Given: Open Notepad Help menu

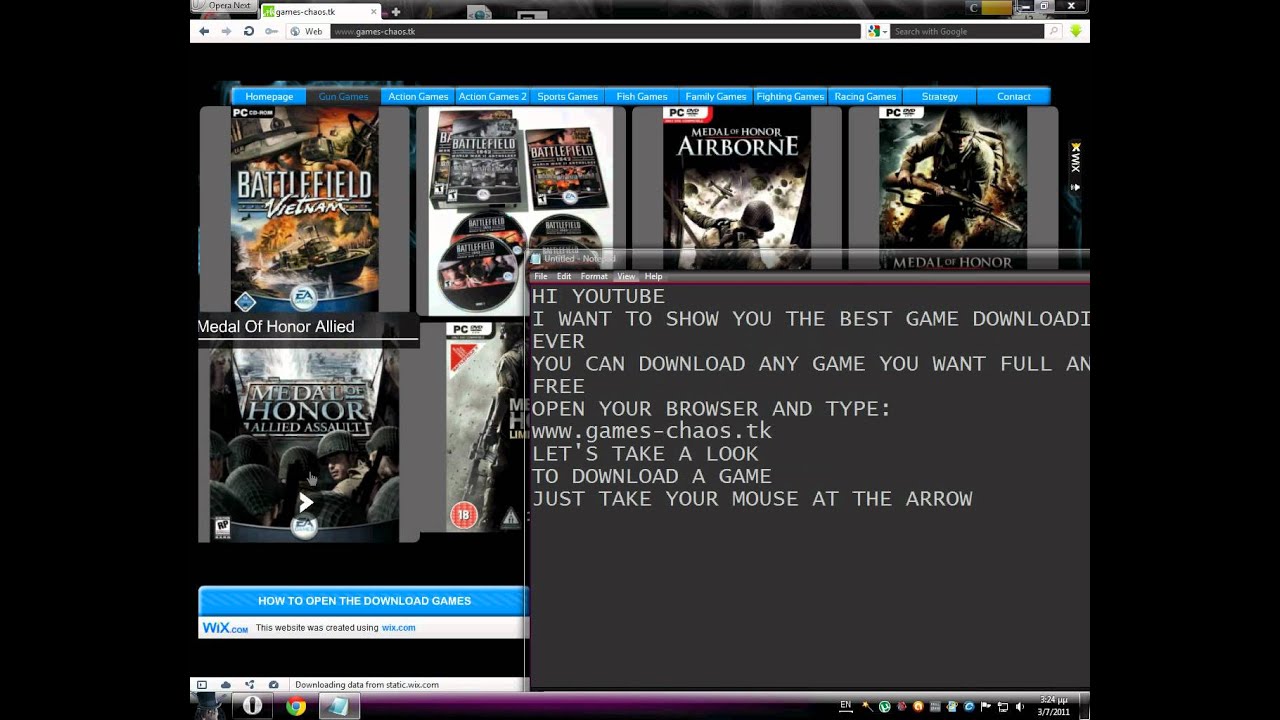Looking at the screenshot, I should click(x=653, y=276).
